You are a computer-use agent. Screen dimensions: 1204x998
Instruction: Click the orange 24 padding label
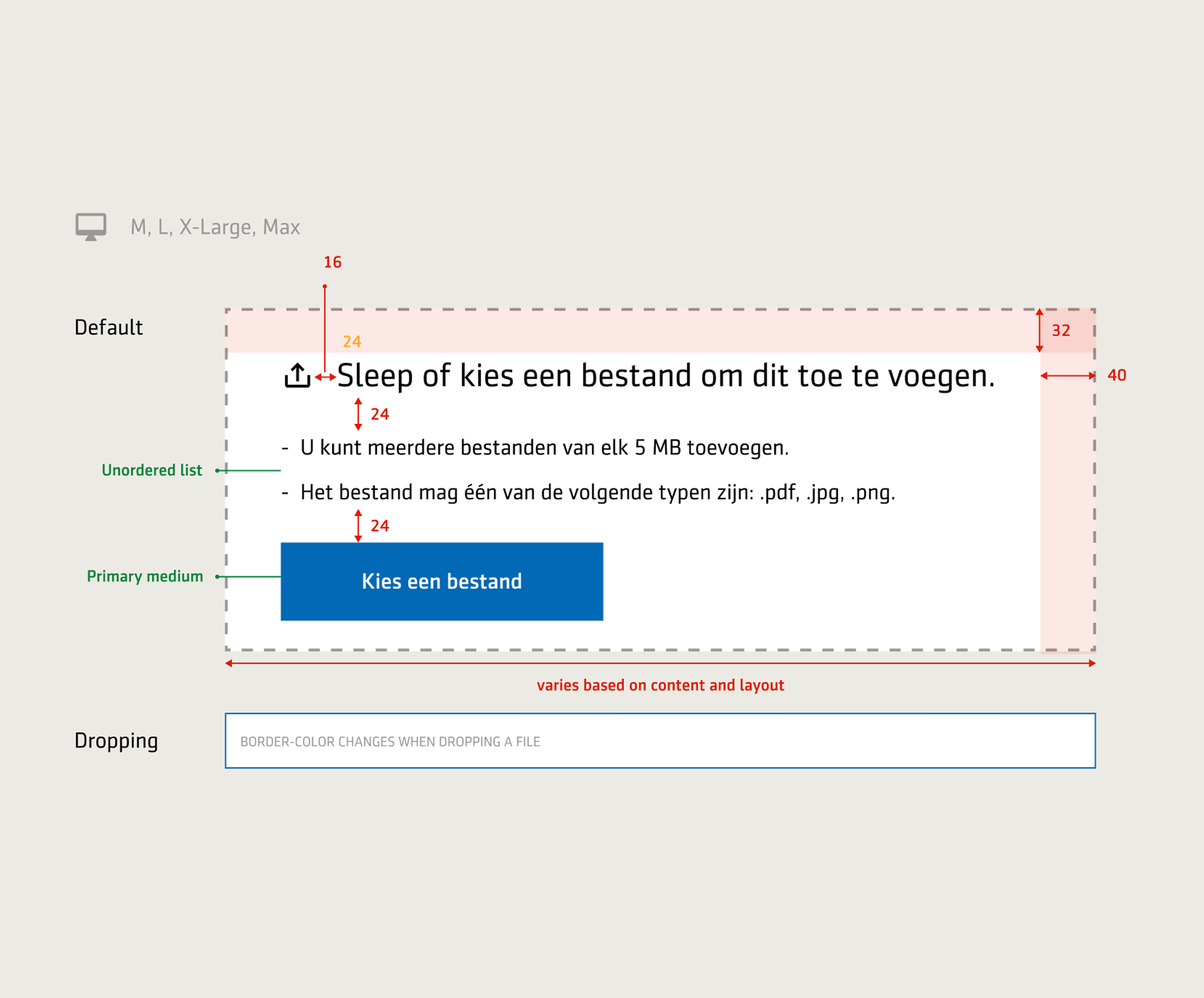click(351, 343)
